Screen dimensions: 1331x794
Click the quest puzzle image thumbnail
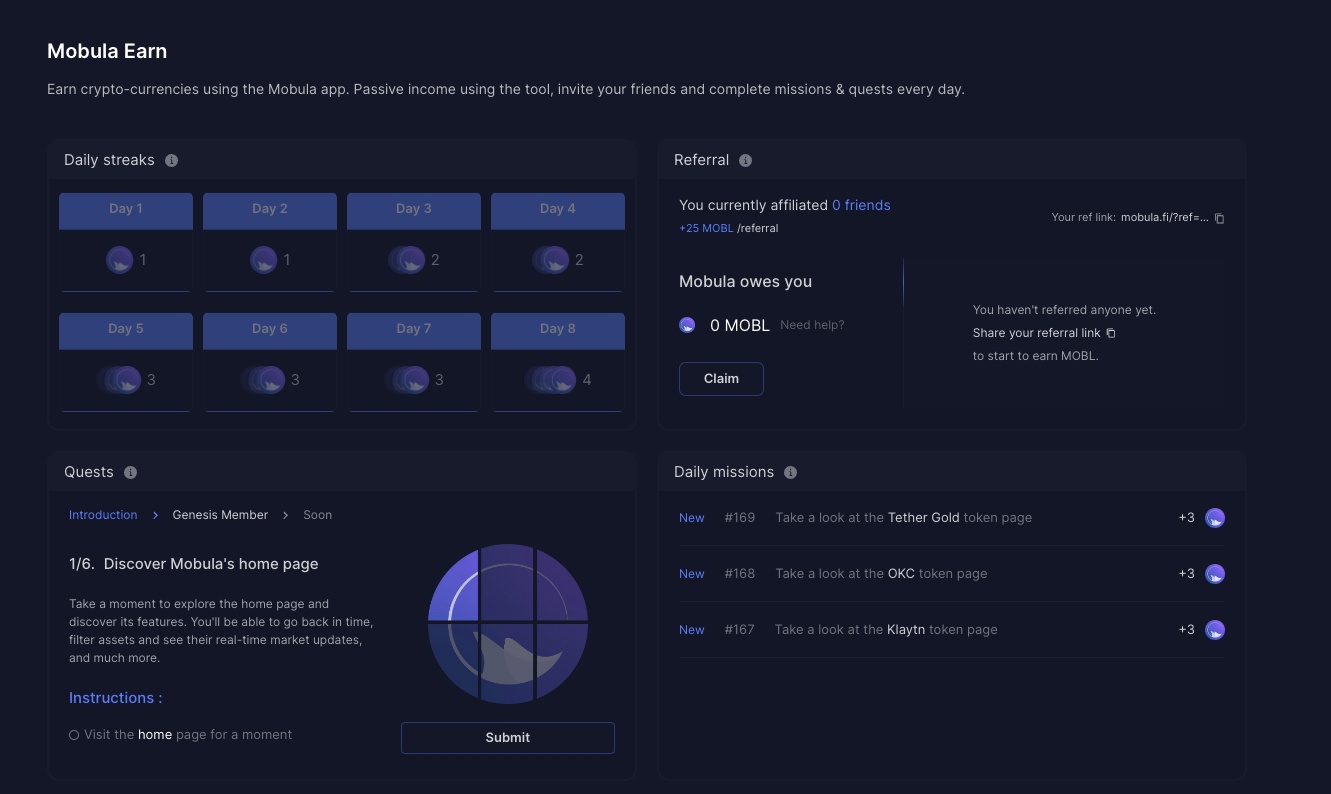[508, 622]
